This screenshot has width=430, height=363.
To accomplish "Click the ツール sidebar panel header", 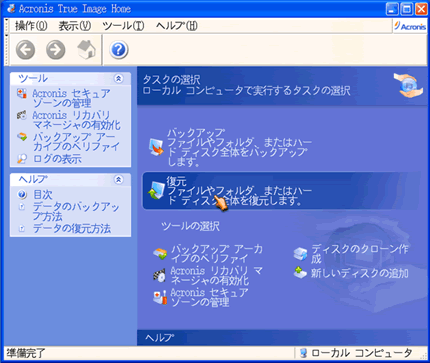I will pos(70,79).
